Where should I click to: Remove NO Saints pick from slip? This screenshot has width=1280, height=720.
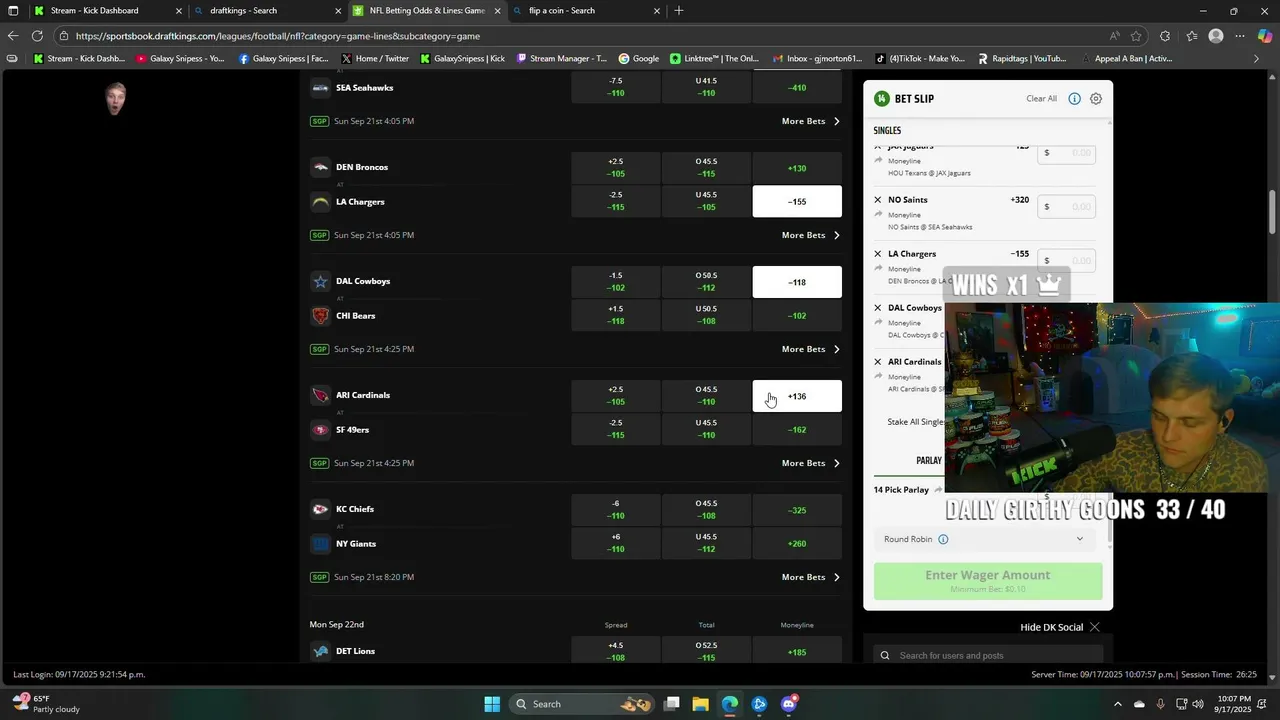click(878, 200)
